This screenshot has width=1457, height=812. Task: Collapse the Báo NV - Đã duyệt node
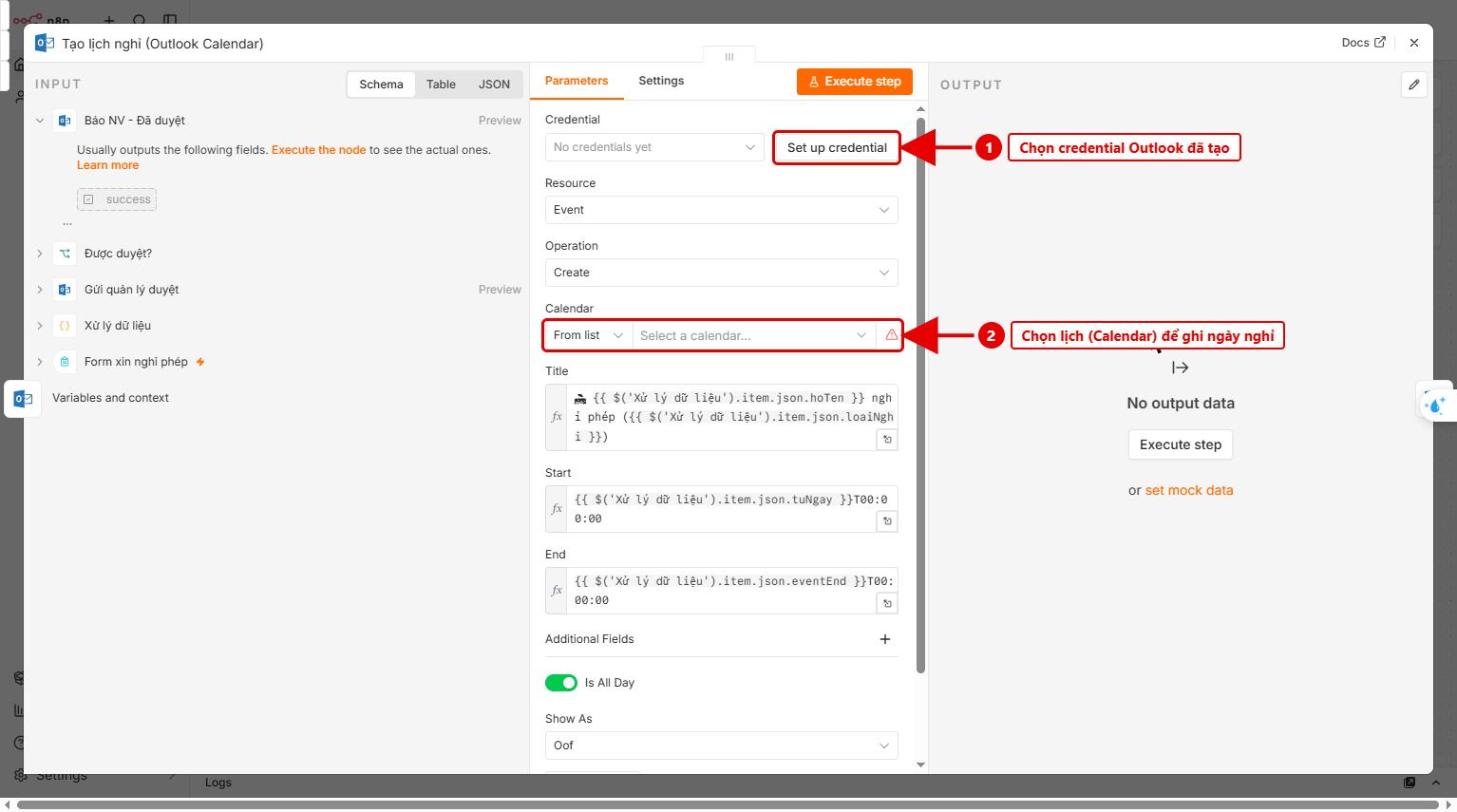coord(40,120)
